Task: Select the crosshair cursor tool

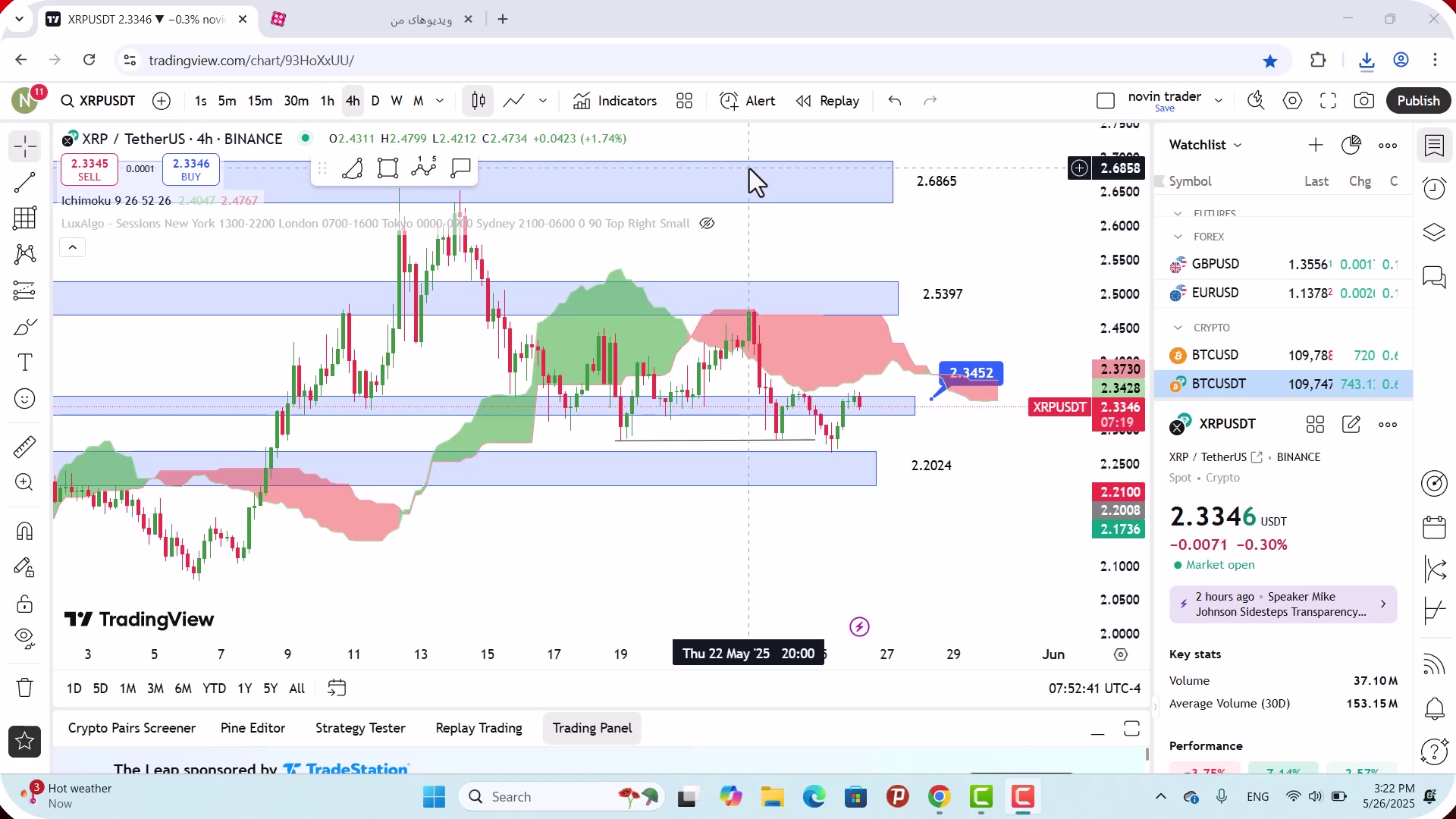Action: tap(24, 146)
